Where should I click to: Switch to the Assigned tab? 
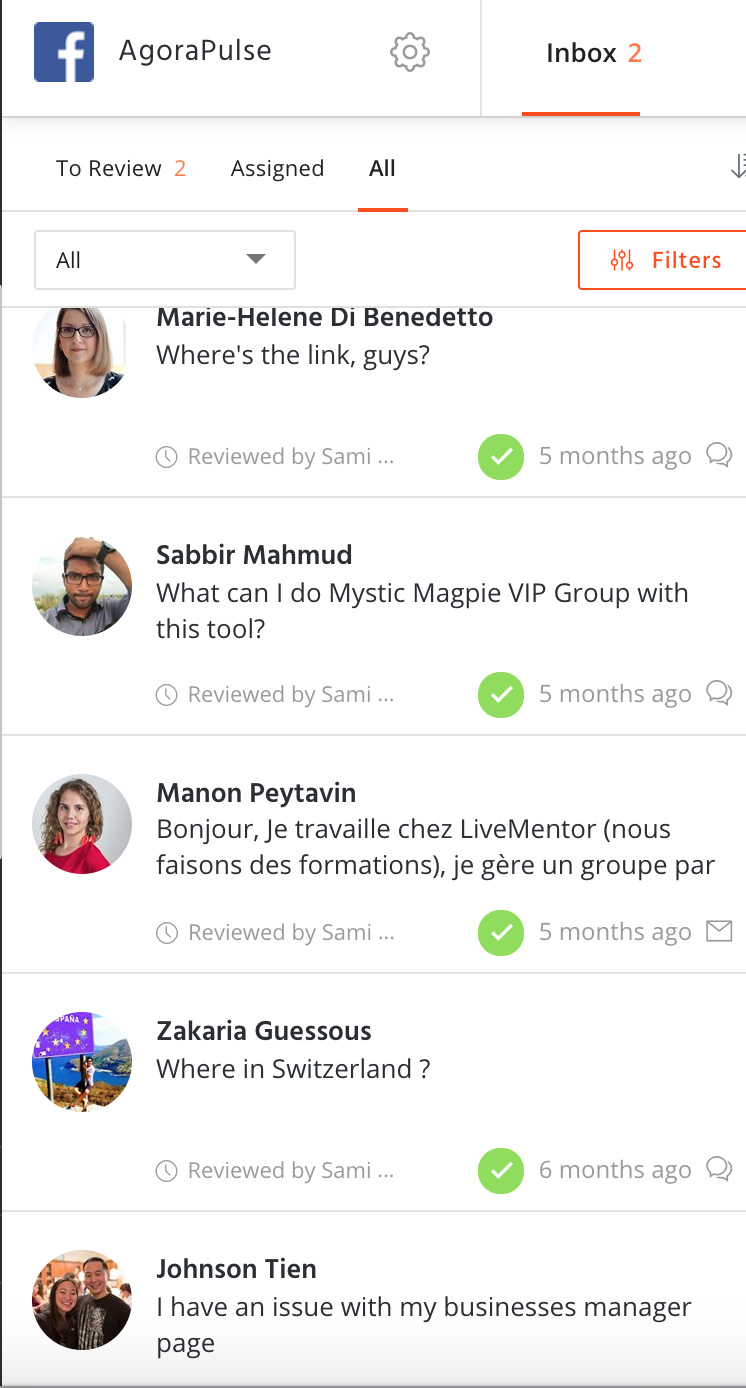tap(277, 168)
